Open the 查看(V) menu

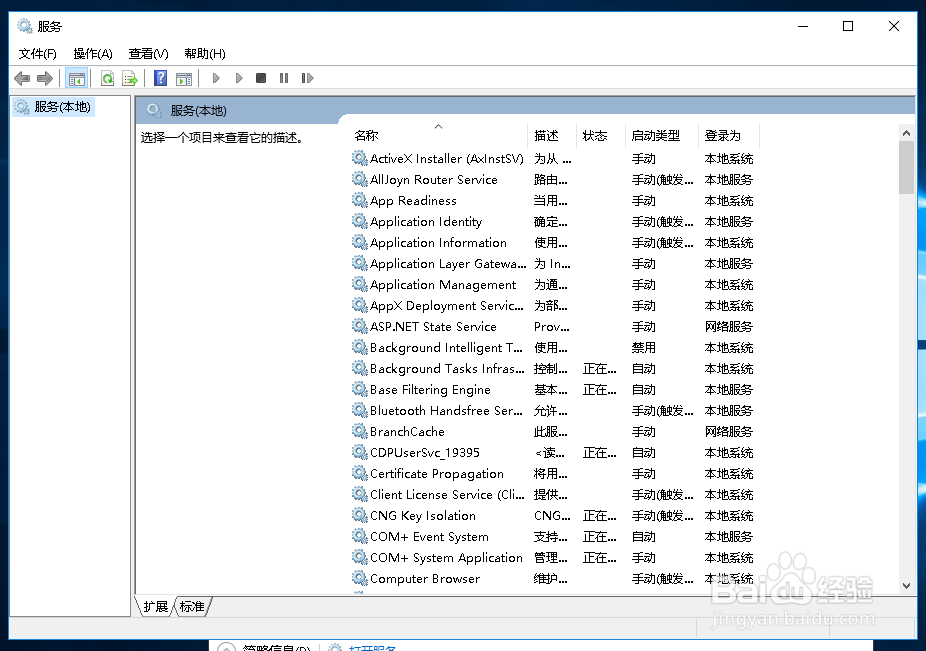(x=148, y=54)
